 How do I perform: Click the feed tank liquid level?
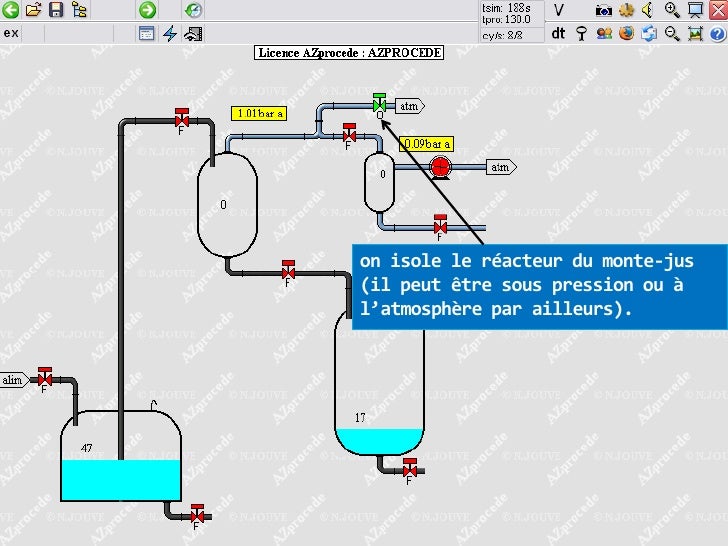[121, 480]
